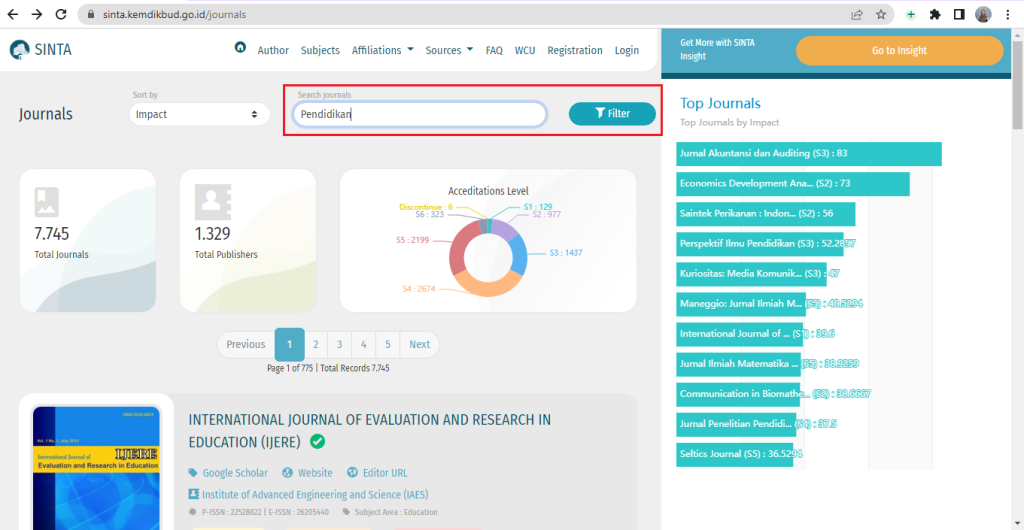Screen dimensions: 1024x530
Task: Click the Economics Development Ana... bar
Action: (793, 183)
